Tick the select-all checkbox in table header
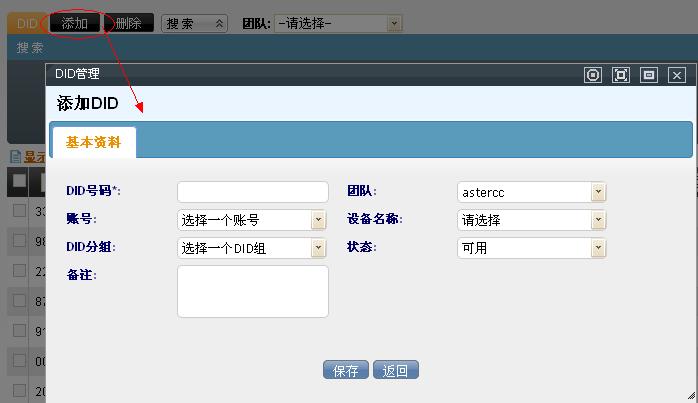This screenshot has width=698, height=403. 18,182
